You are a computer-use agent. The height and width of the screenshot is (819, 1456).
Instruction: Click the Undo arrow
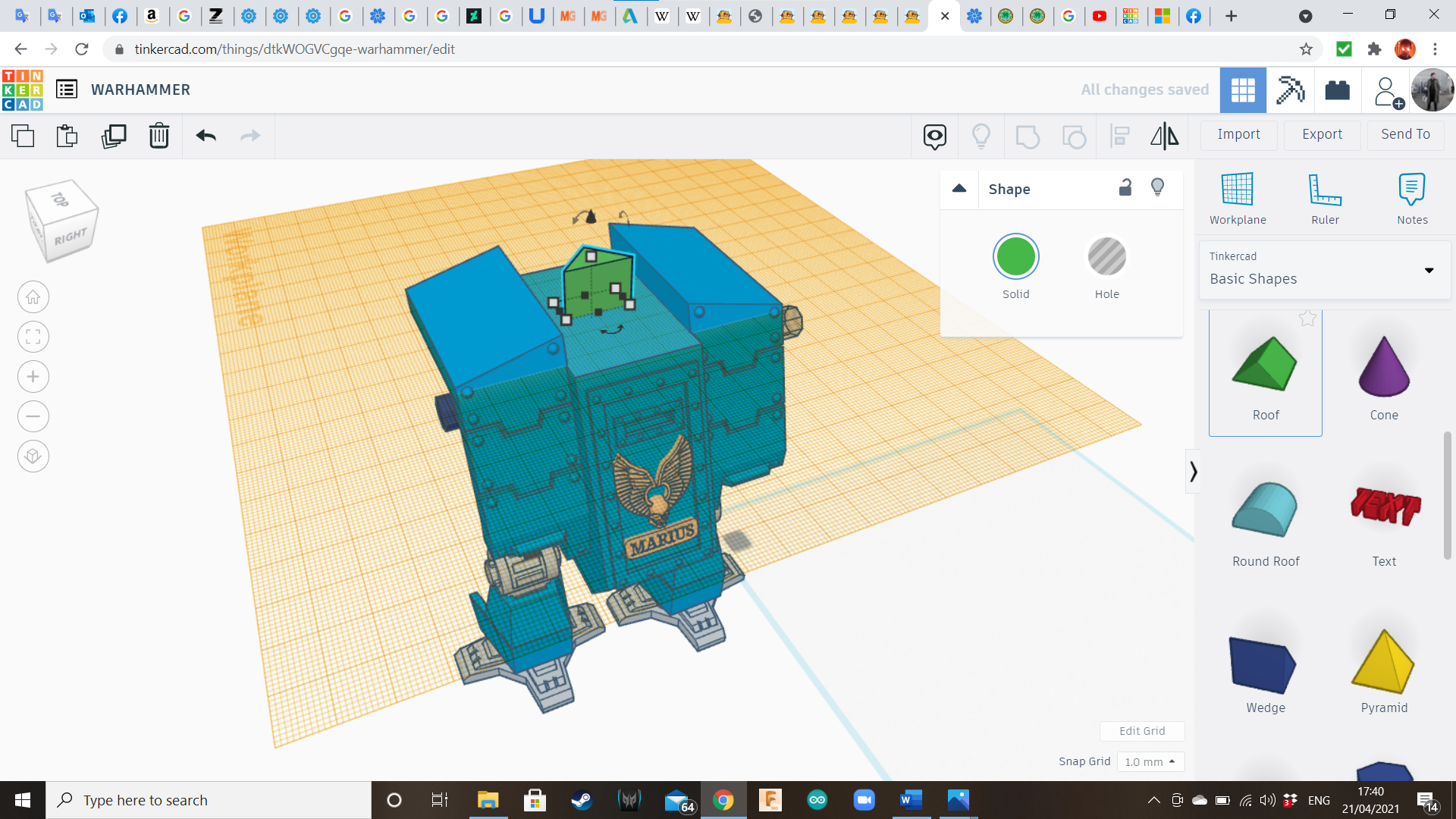point(206,136)
